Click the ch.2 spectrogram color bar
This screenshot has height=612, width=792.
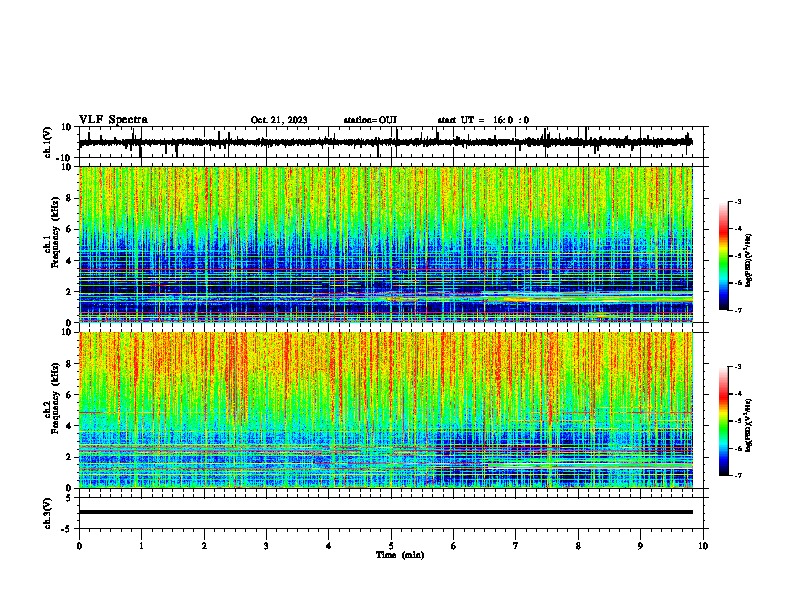click(723, 421)
